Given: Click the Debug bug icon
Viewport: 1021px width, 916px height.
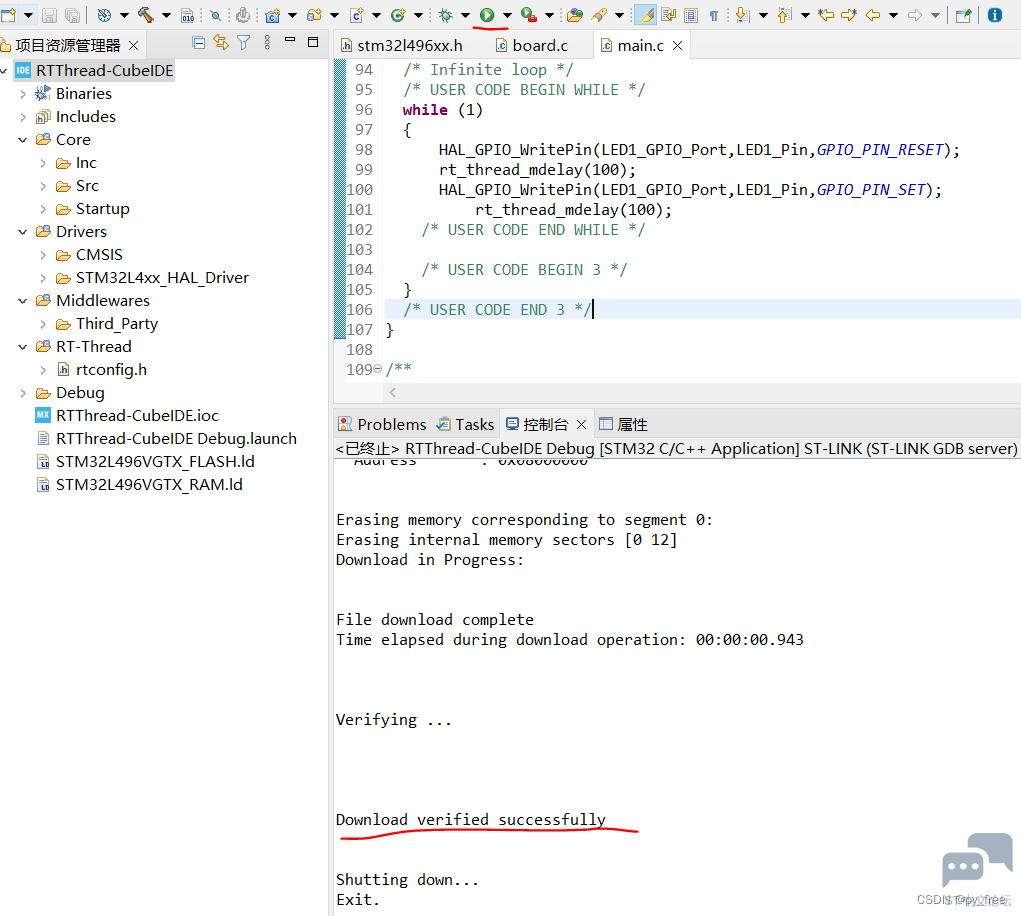Looking at the screenshot, I should pos(446,14).
